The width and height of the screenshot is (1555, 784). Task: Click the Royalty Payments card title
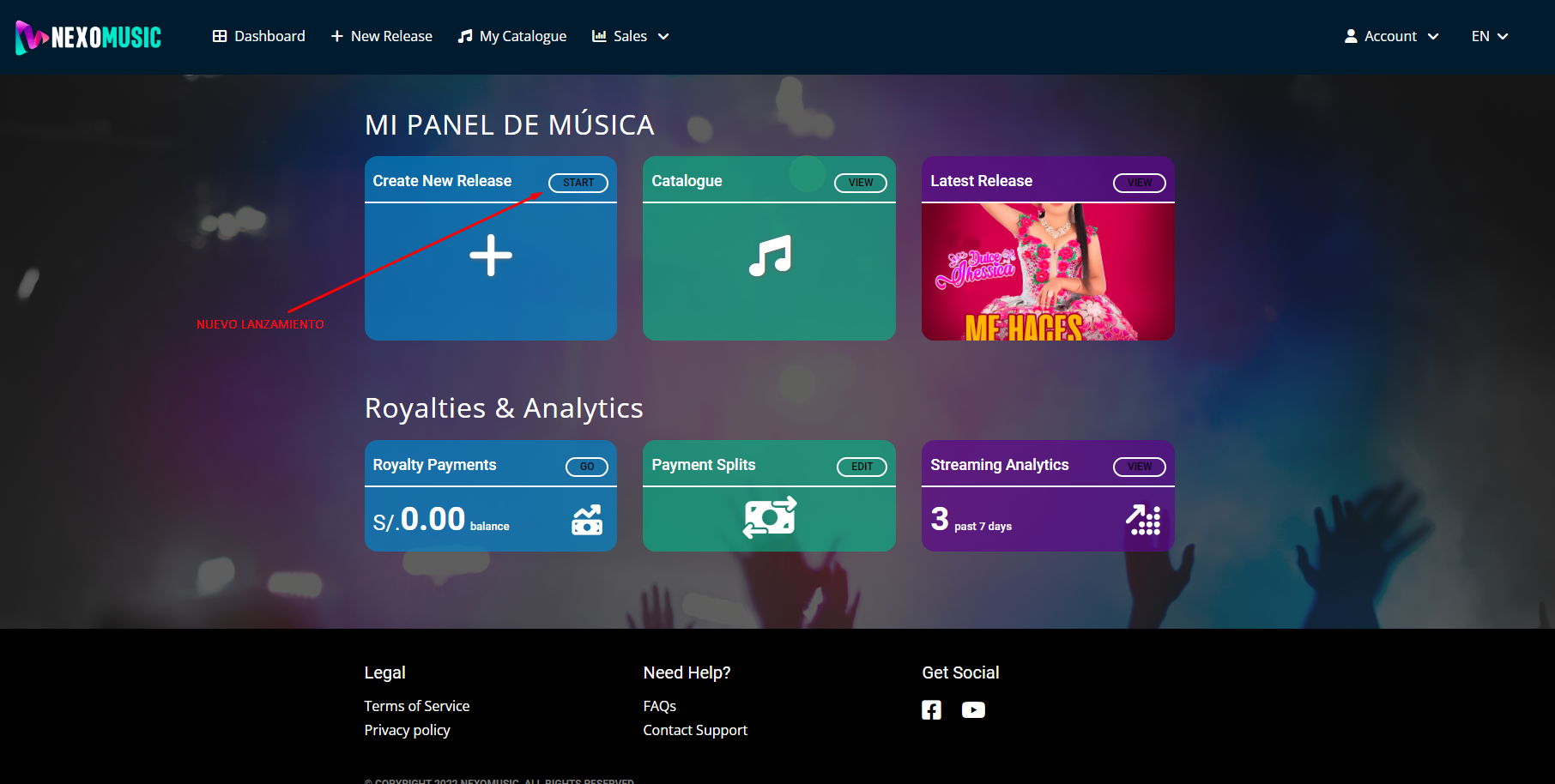click(434, 465)
